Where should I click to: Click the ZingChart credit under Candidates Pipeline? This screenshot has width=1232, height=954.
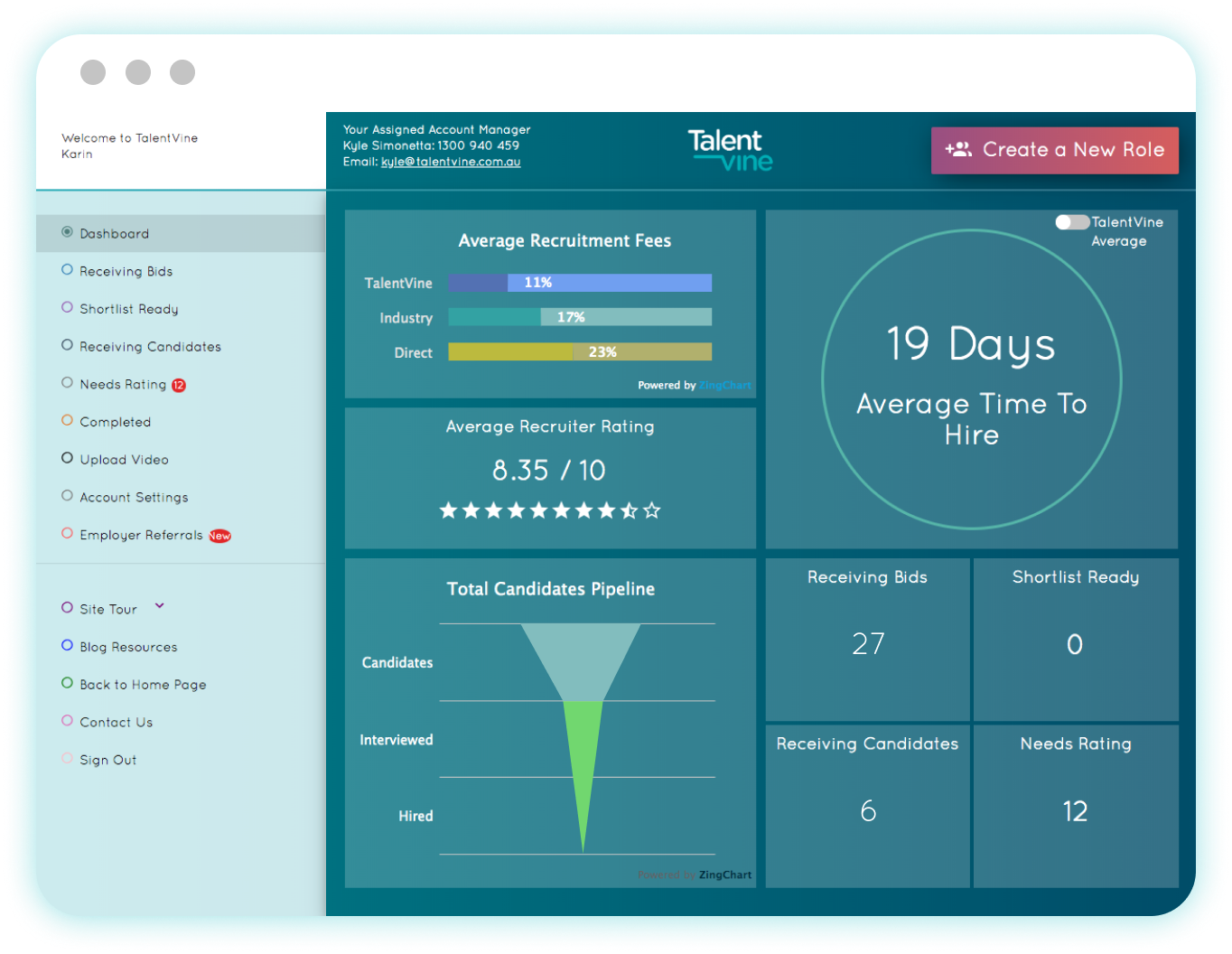725,875
